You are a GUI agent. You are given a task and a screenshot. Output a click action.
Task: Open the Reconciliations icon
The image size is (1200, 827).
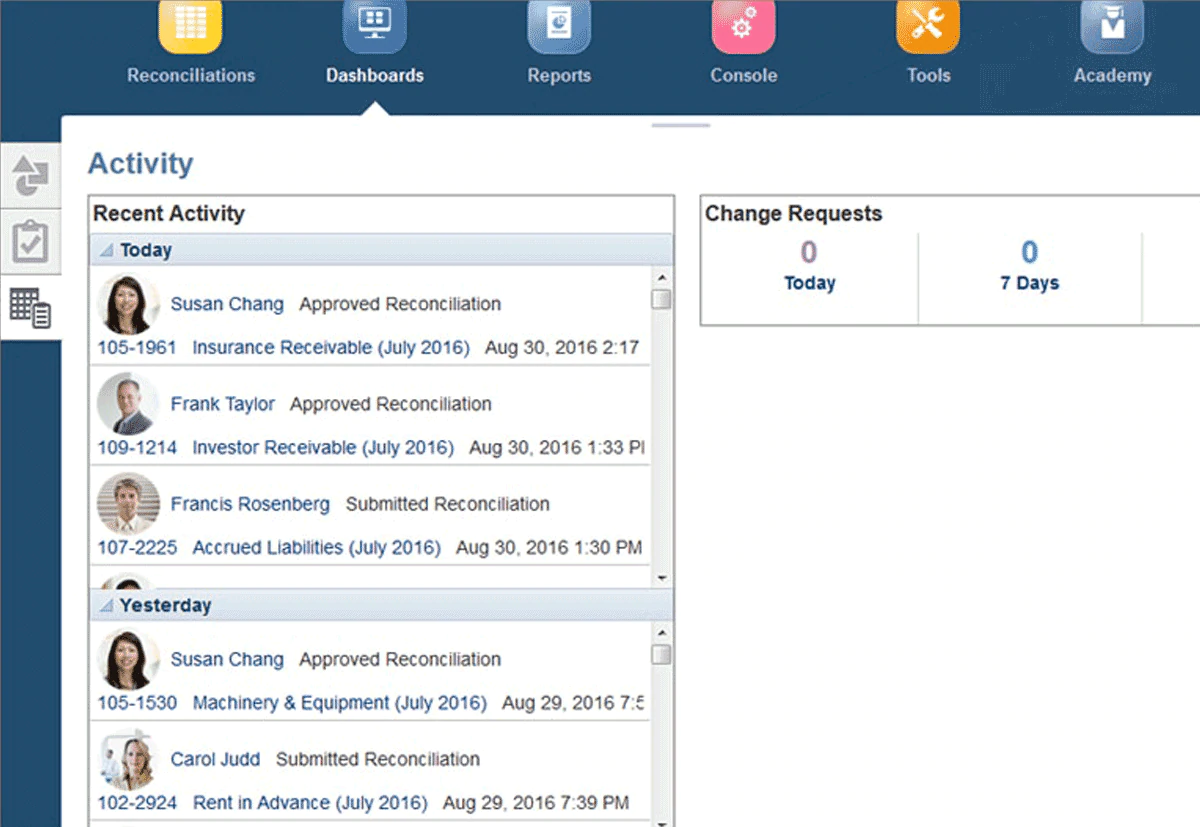click(x=190, y=24)
